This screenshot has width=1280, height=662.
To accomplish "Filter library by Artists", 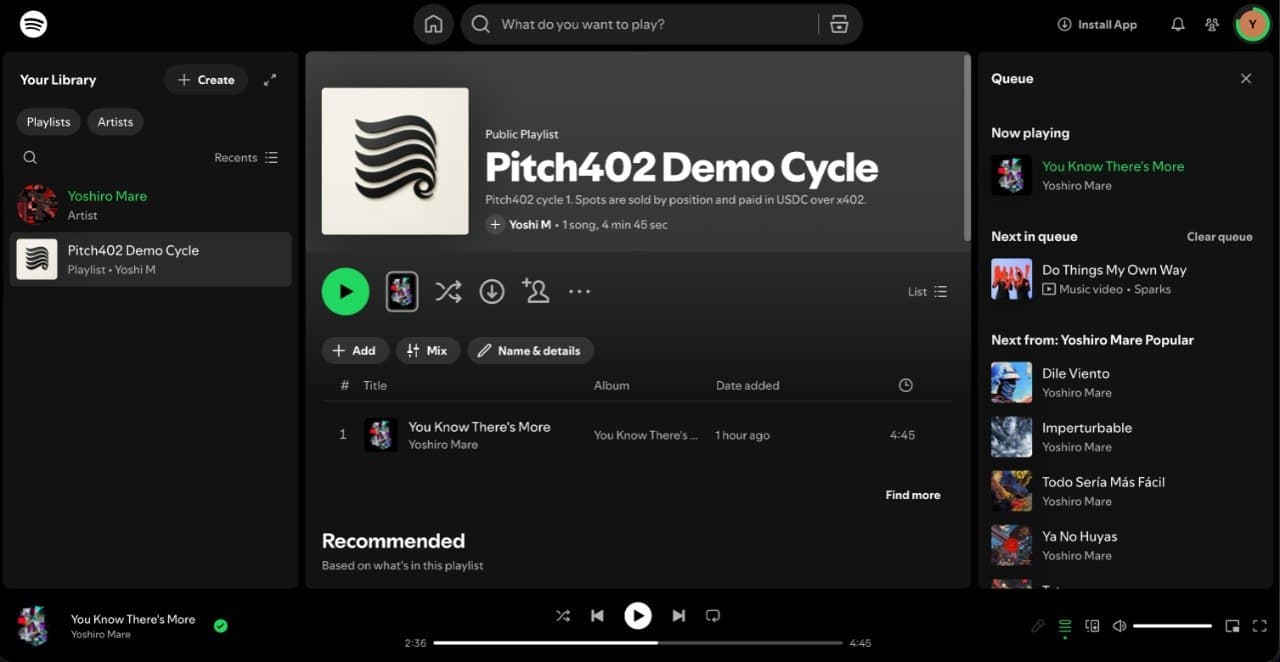I will click(x=115, y=122).
